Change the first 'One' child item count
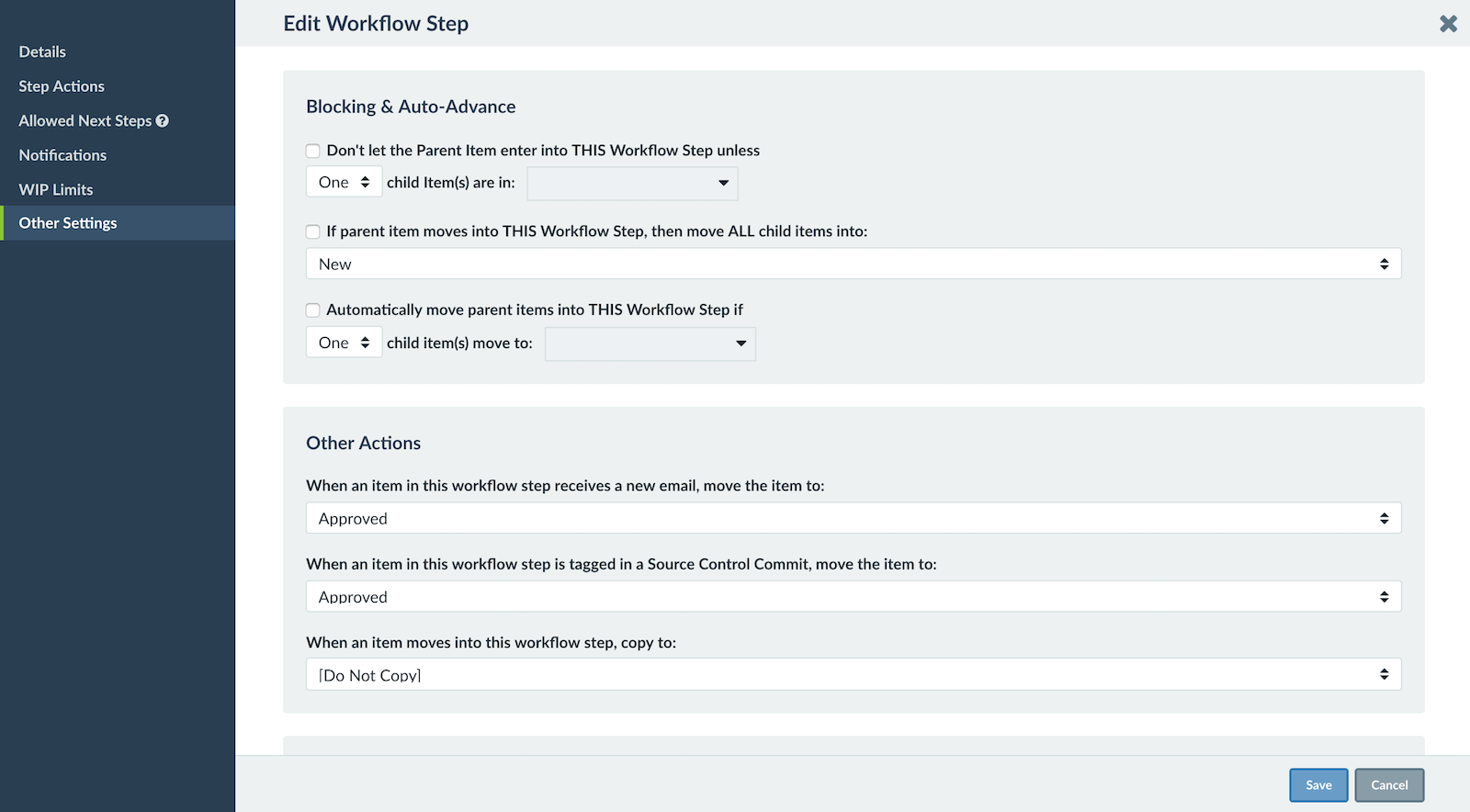 (343, 181)
